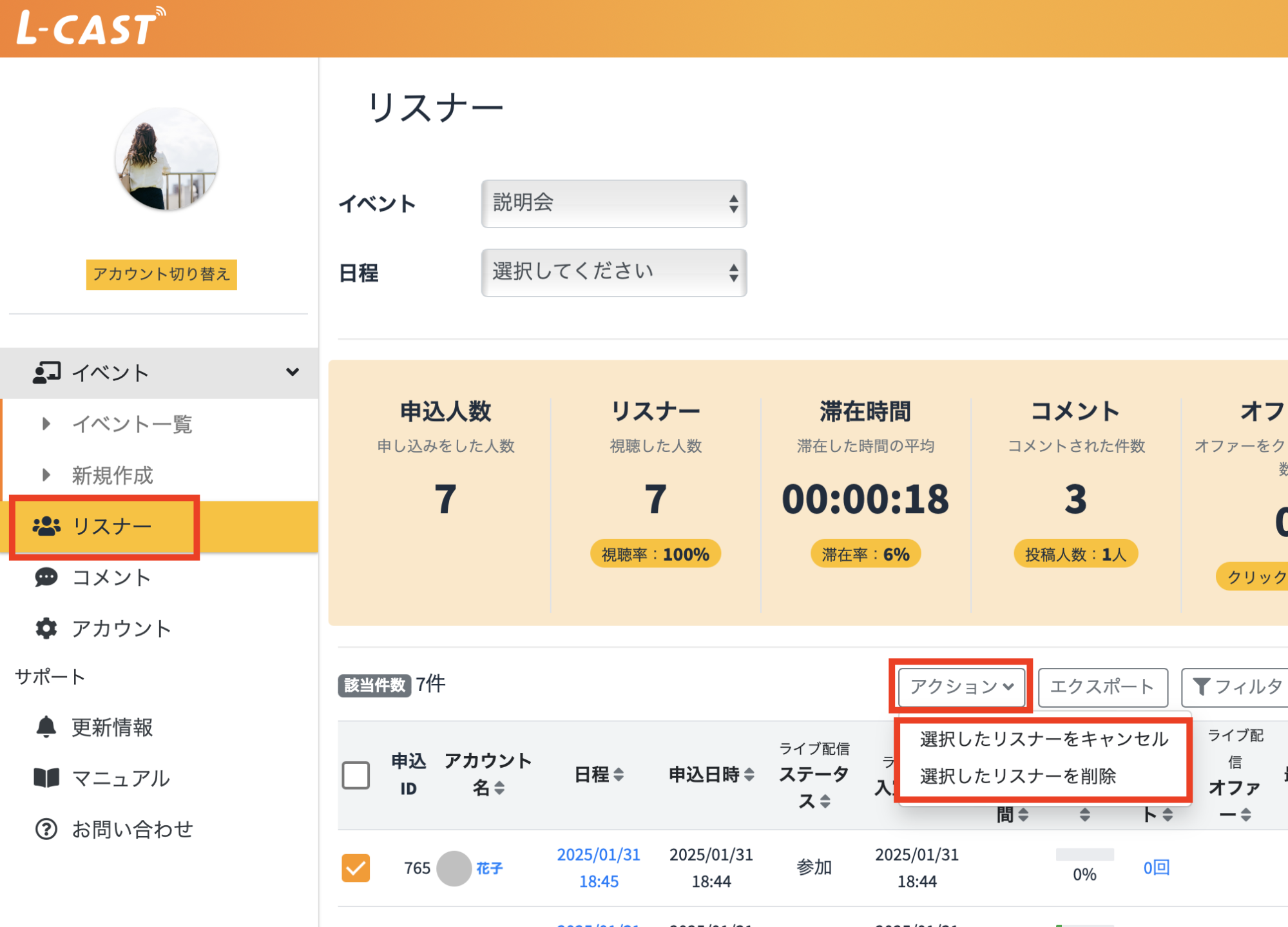This screenshot has height=927, width=1288.
Task: Click the 0% progress bar
Action: pos(1084,855)
